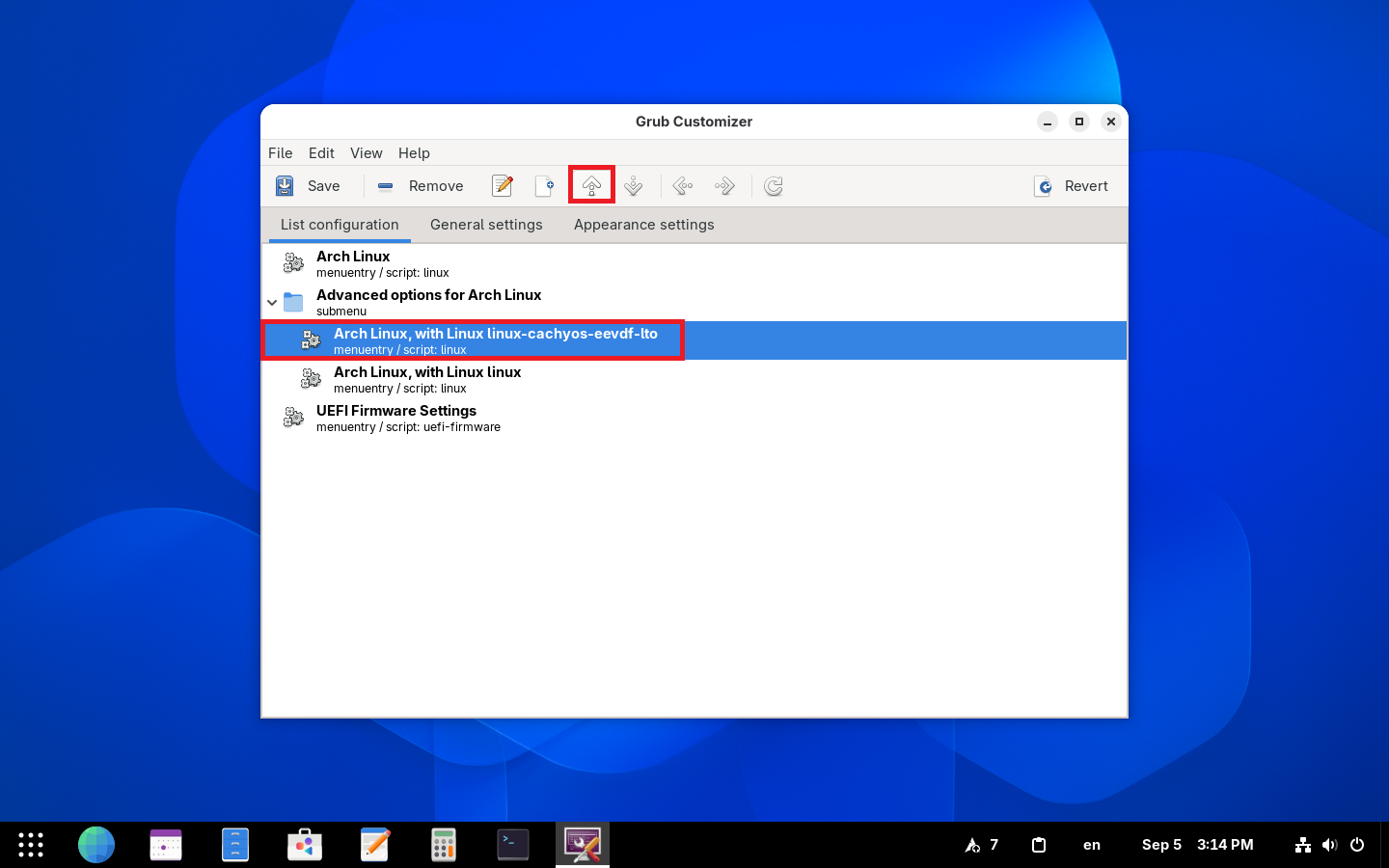
Task: Select the Advanced options for Arch Linux row
Action: click(x=694, y=302)
